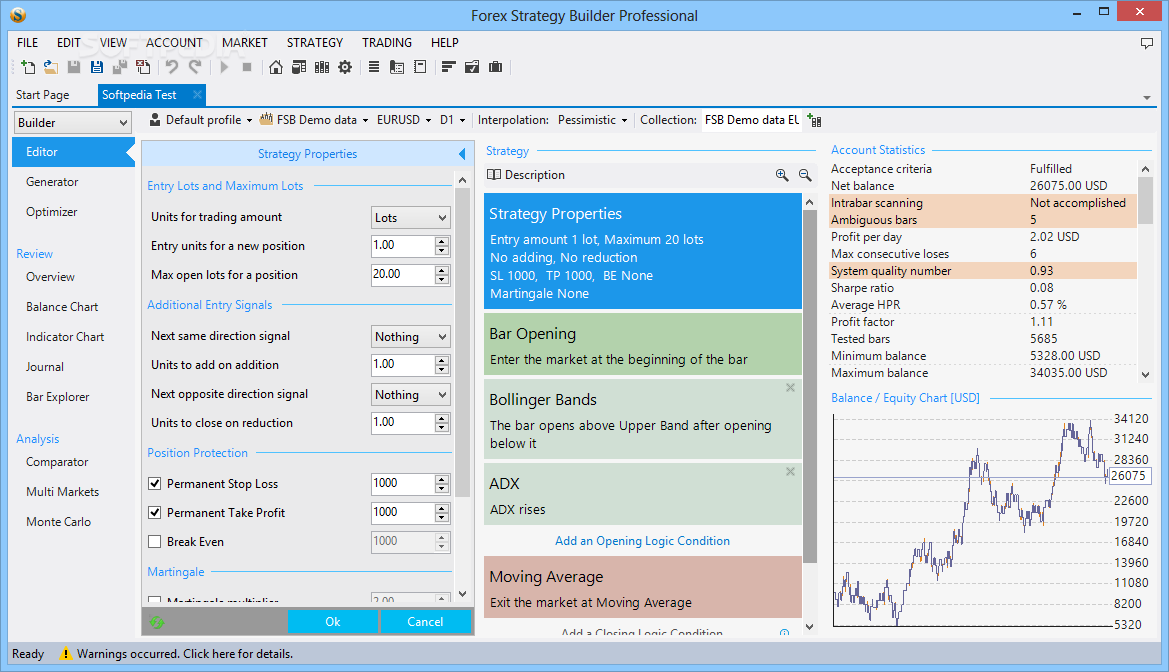Click the Max open lots 20.00 field
Image resolution: width=1169 pixels, height=672 pixels.
403,274
